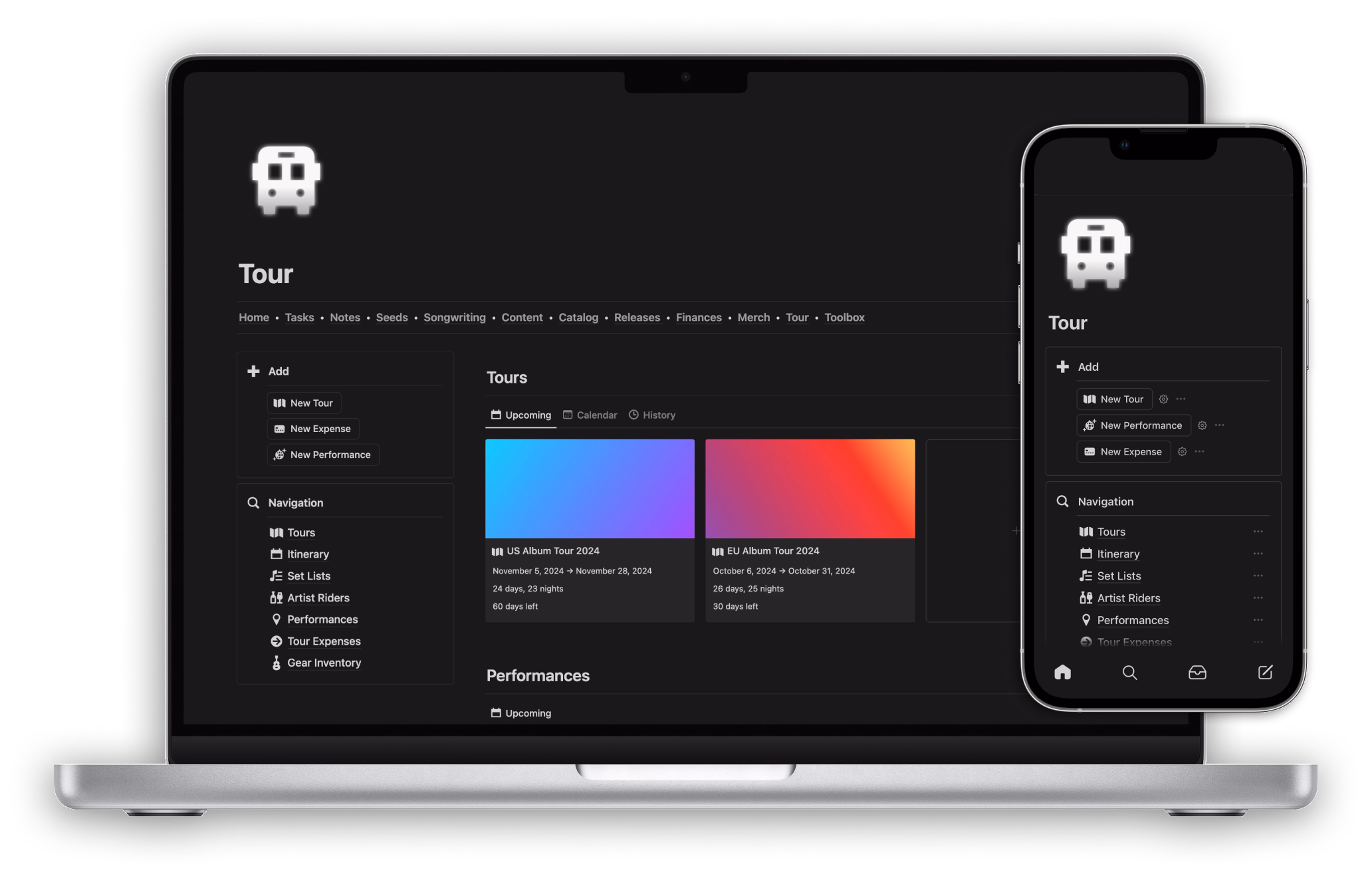Click the Merch link in the top navigation
This screenshot has height=872, width=1372.
(753, 317)
